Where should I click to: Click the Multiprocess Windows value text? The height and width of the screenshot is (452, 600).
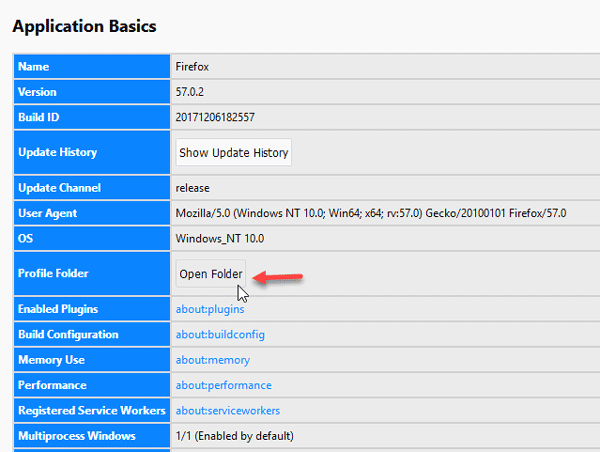235,436
